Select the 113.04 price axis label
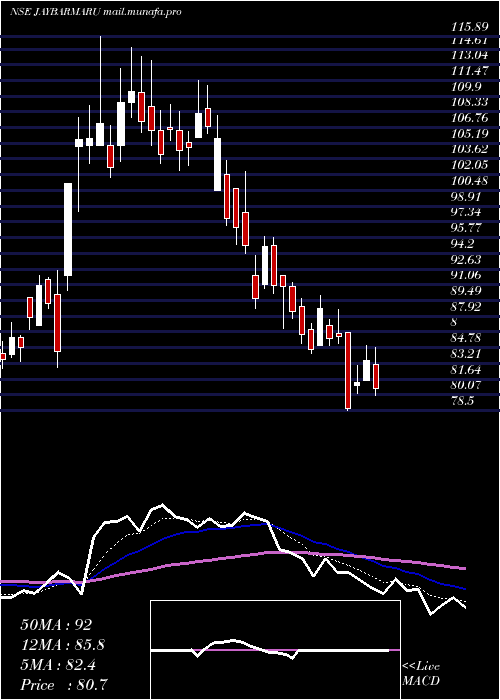 pos(468,56)
